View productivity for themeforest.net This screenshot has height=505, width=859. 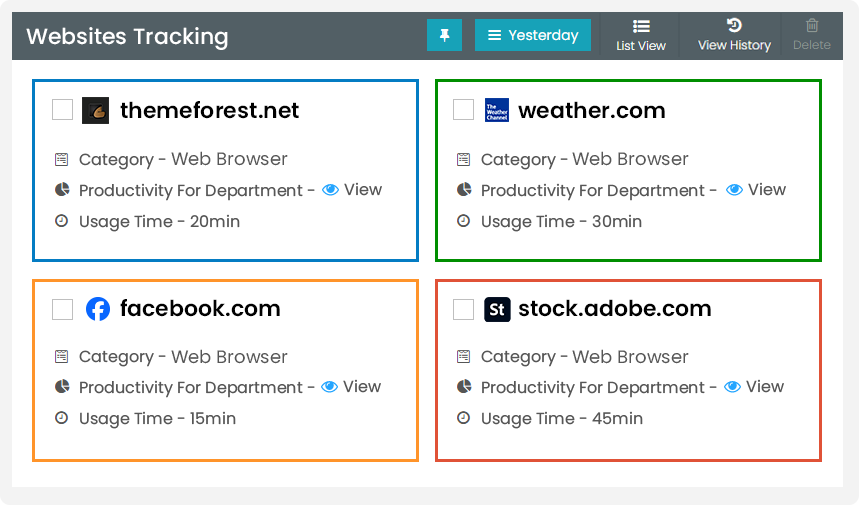[352, 190]
